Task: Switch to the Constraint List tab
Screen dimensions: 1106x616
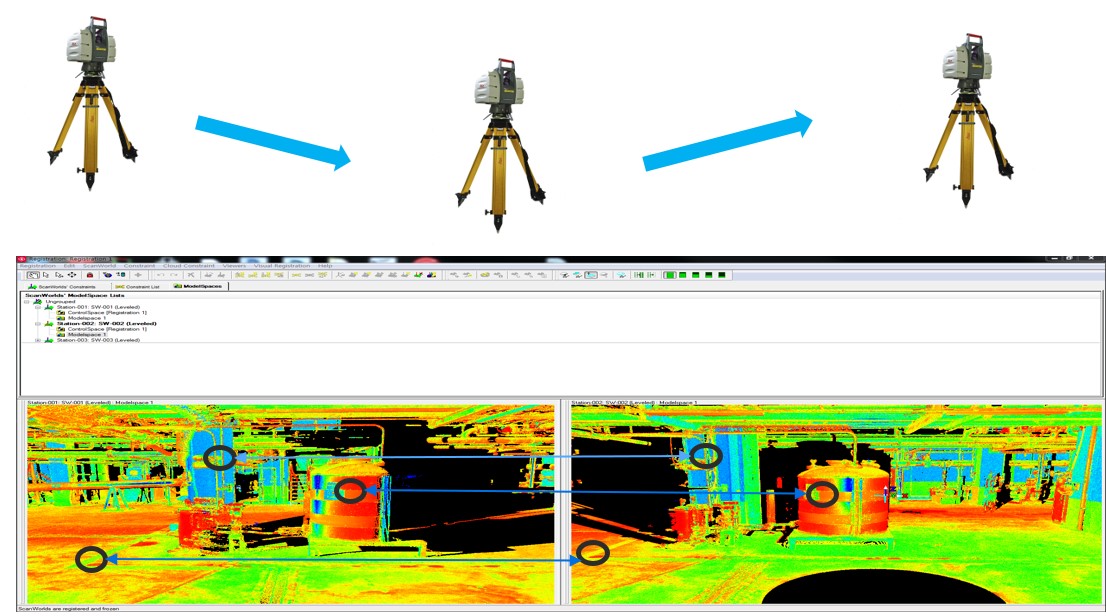Action: [136, 286]
